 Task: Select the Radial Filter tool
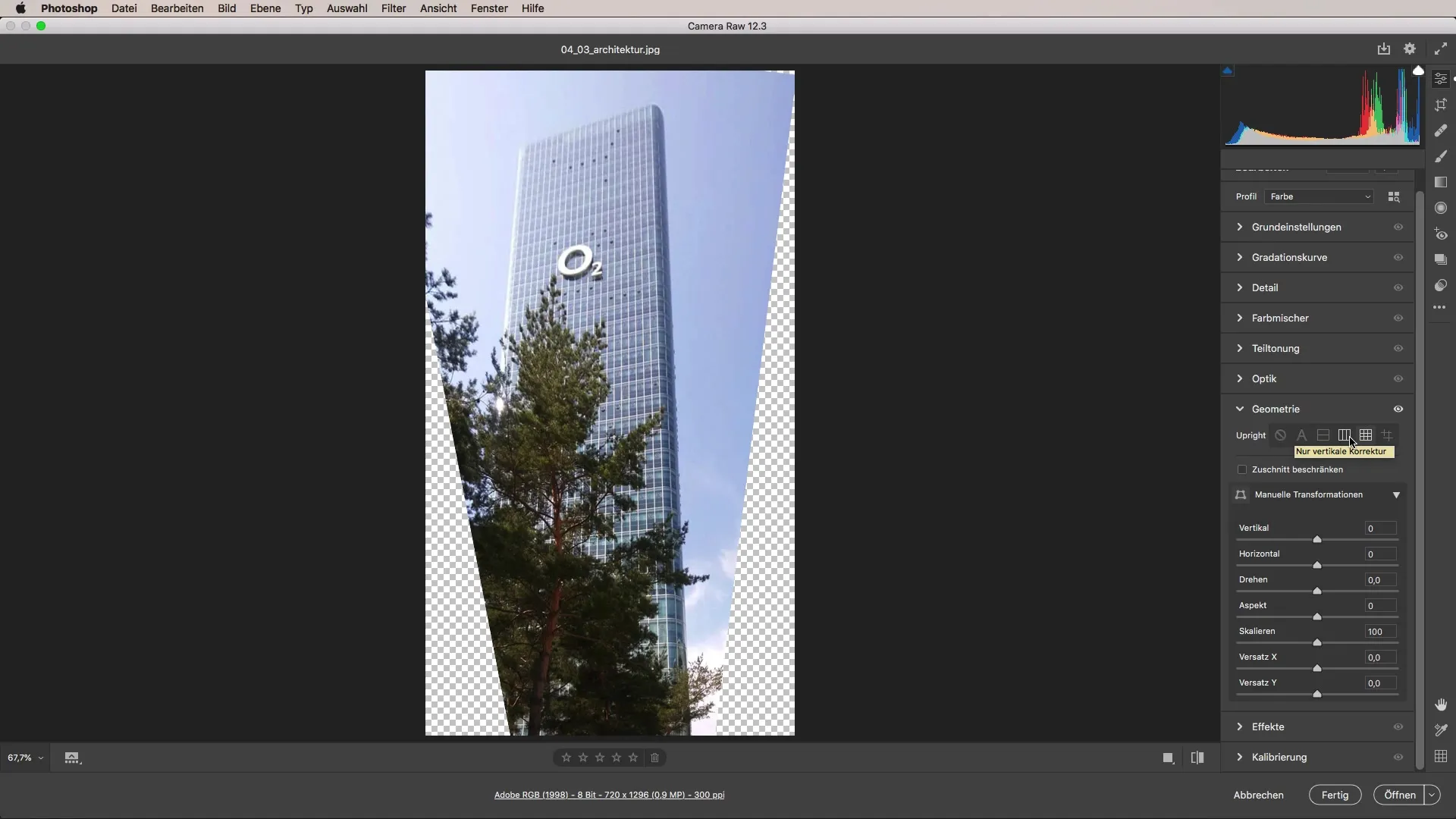tap(1441, 208)
